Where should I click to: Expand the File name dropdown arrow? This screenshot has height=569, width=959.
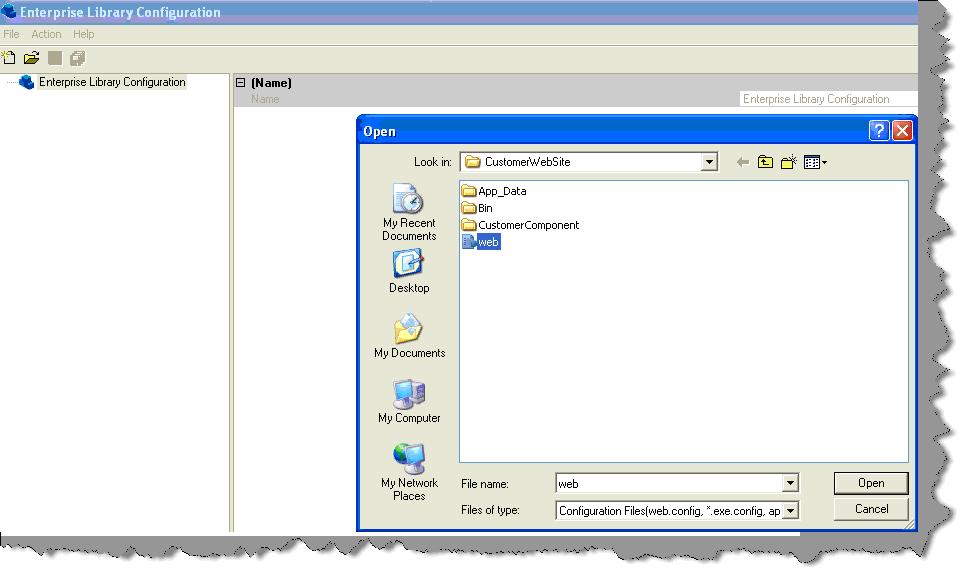790,483
